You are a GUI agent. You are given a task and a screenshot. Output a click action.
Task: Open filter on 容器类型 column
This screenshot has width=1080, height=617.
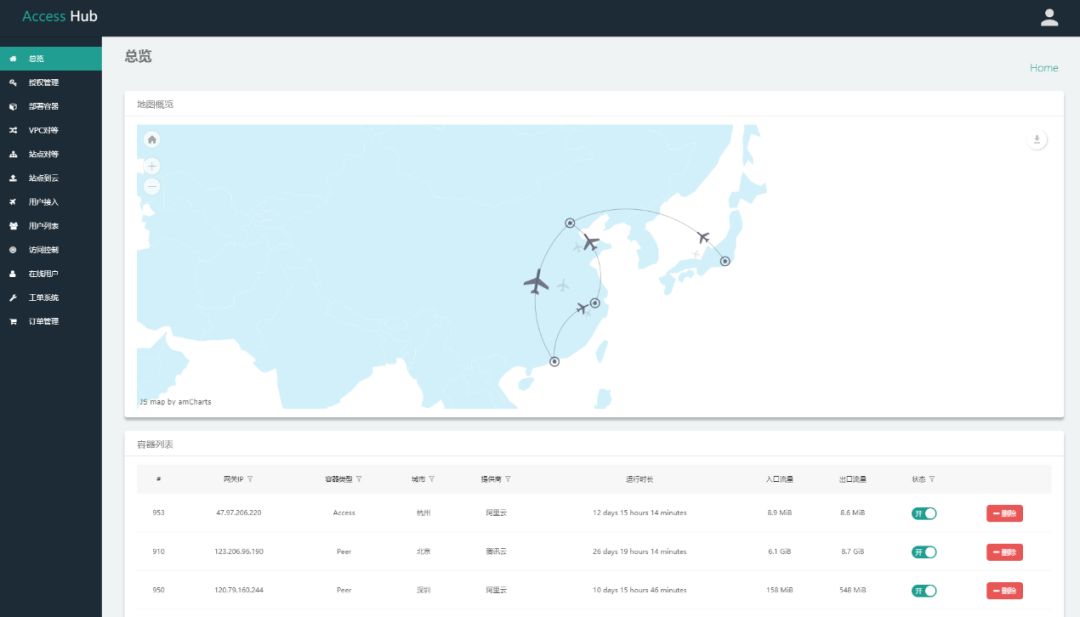[x=359, y=479]
